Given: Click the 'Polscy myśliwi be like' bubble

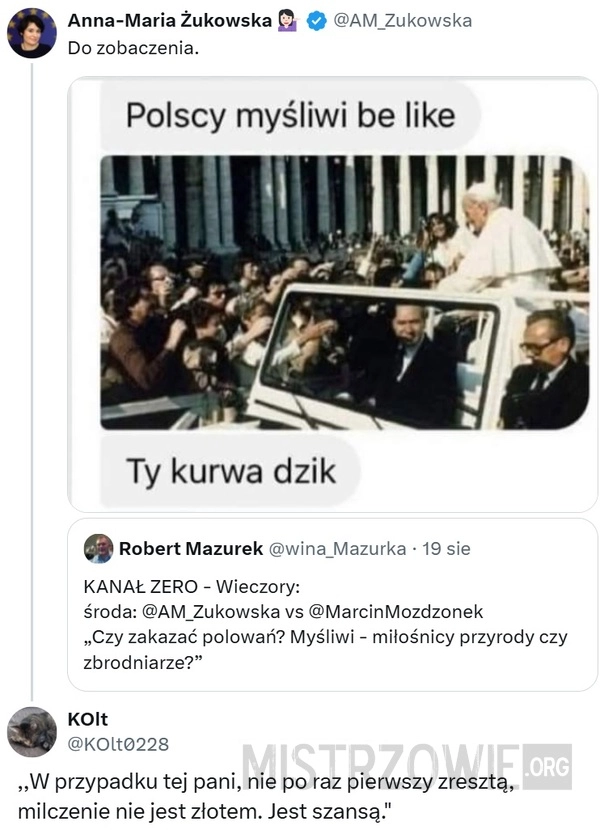Looking at the screenshot, I should [x=291, y=116].
